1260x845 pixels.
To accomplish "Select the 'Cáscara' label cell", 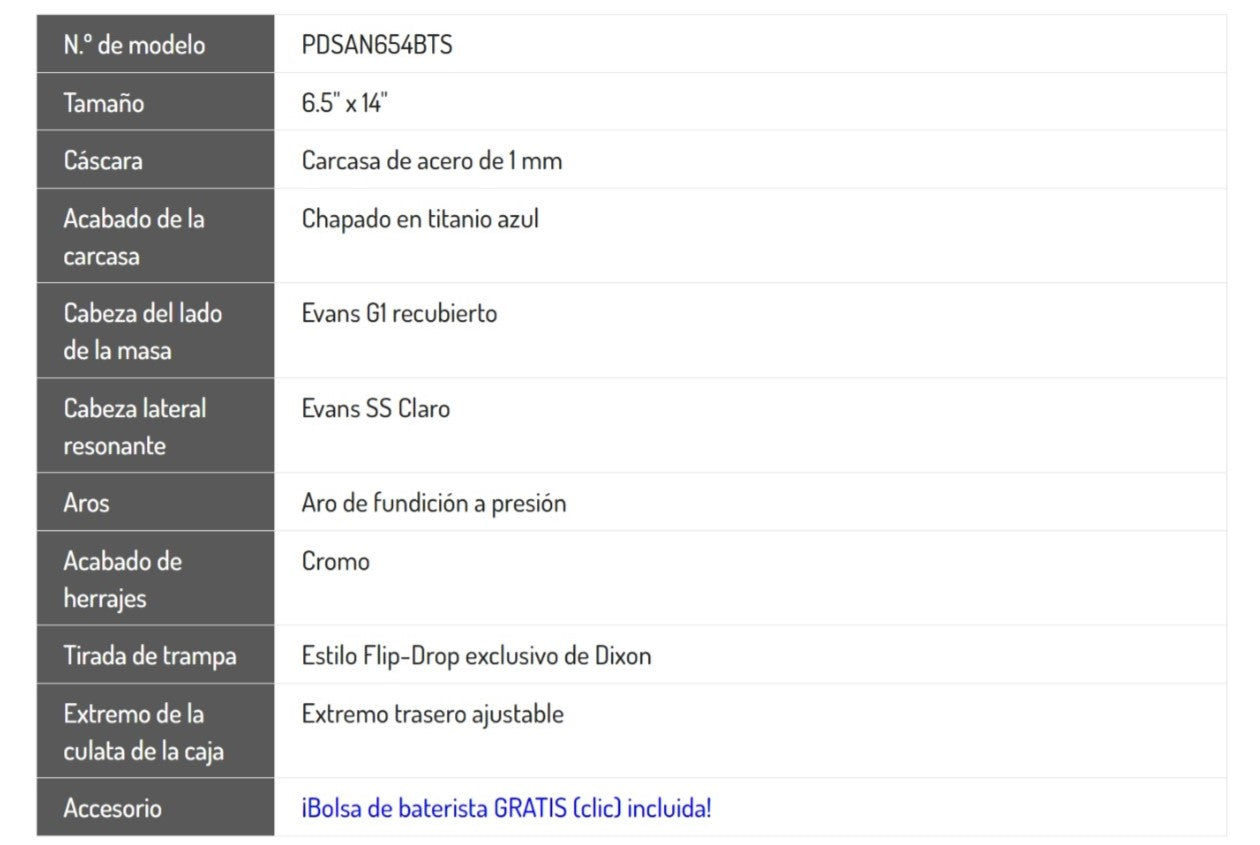I will pos(103,161).
